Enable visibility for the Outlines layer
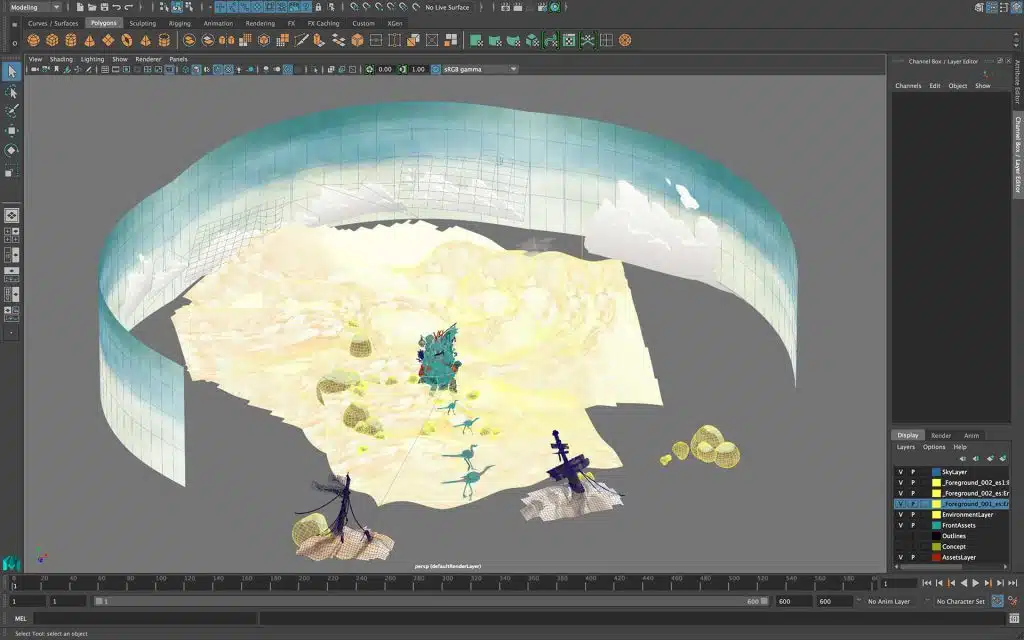Image resolution: width=1024 pixels, height=640 pixels. 900,536
